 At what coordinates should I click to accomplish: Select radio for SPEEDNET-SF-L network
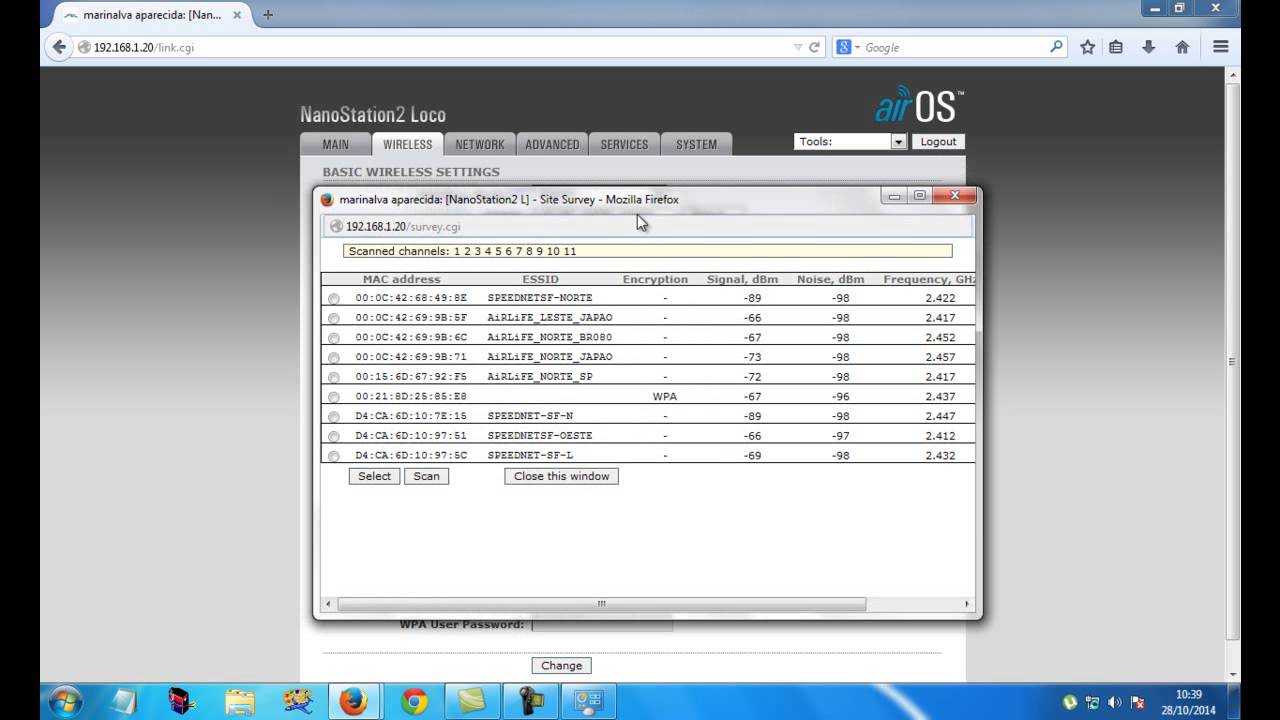(334, 456)
